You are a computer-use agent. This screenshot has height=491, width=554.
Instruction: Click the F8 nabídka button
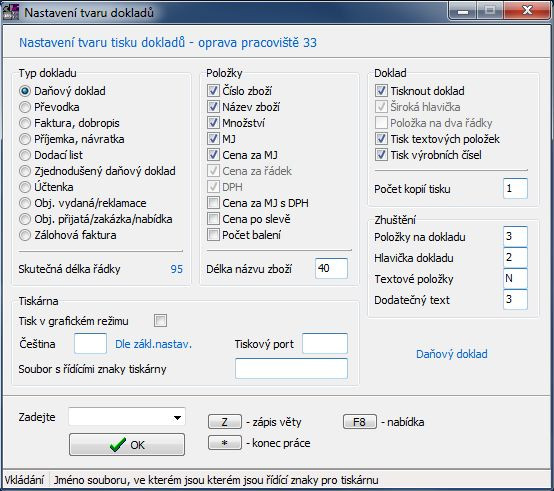point(360,422)
